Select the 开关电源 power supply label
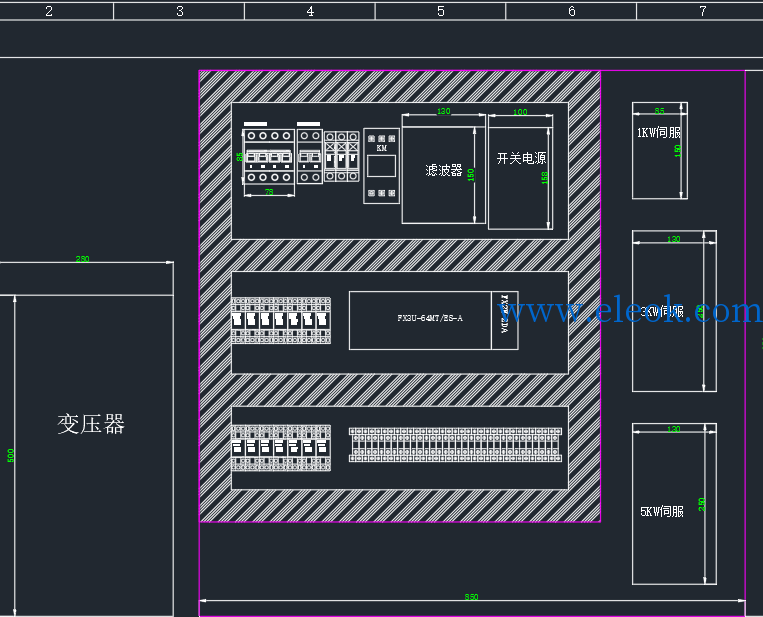Screen dimensions: 763x617 point(521,158)
